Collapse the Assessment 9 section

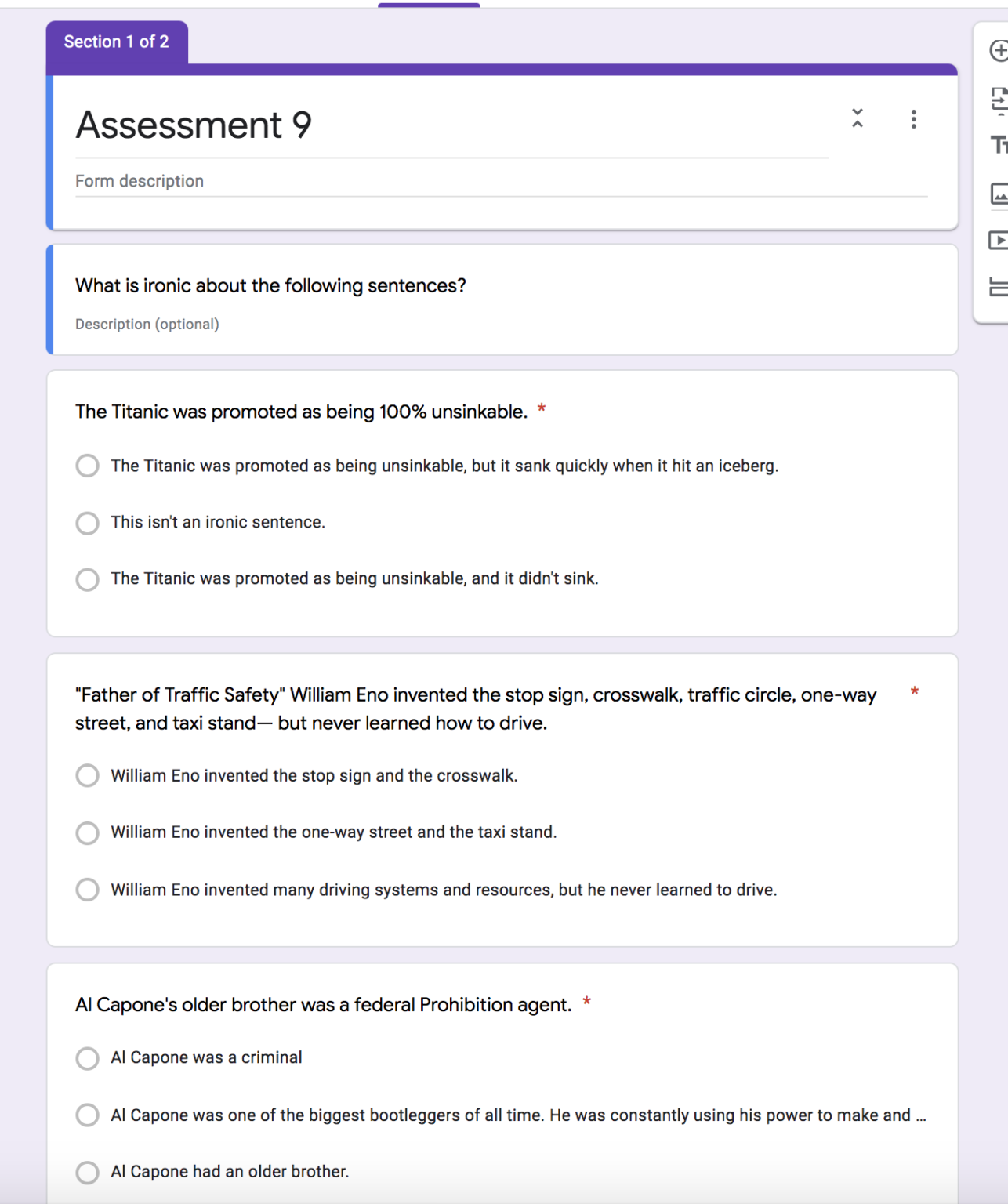click(857, 119)
